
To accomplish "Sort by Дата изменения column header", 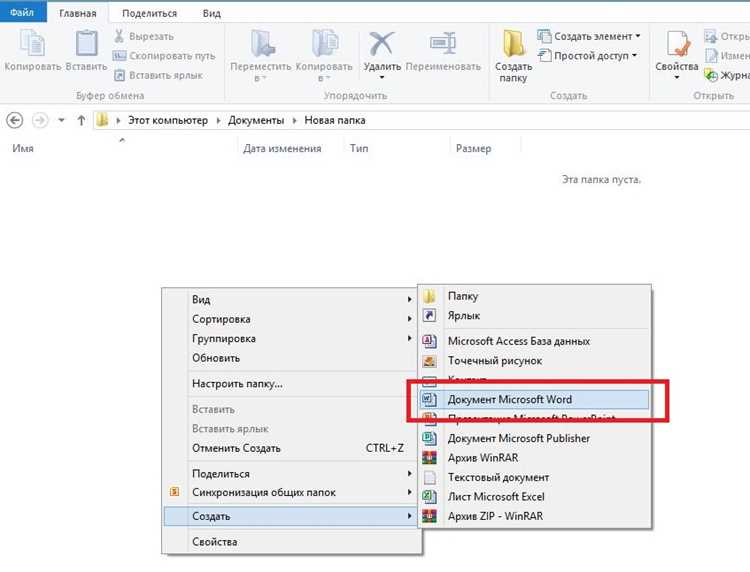I will pyautogui.click(x=282, y=148).
